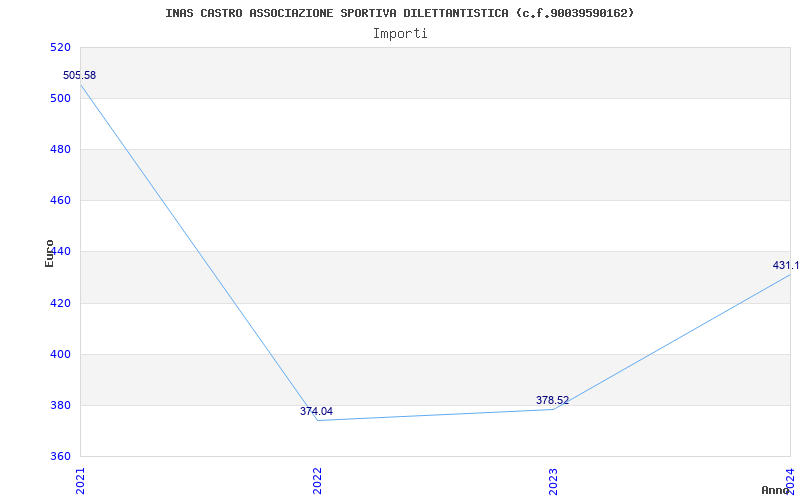
Task: Click the 480 y-axis value
Action: pyautogui.click(x=60, y=149)
